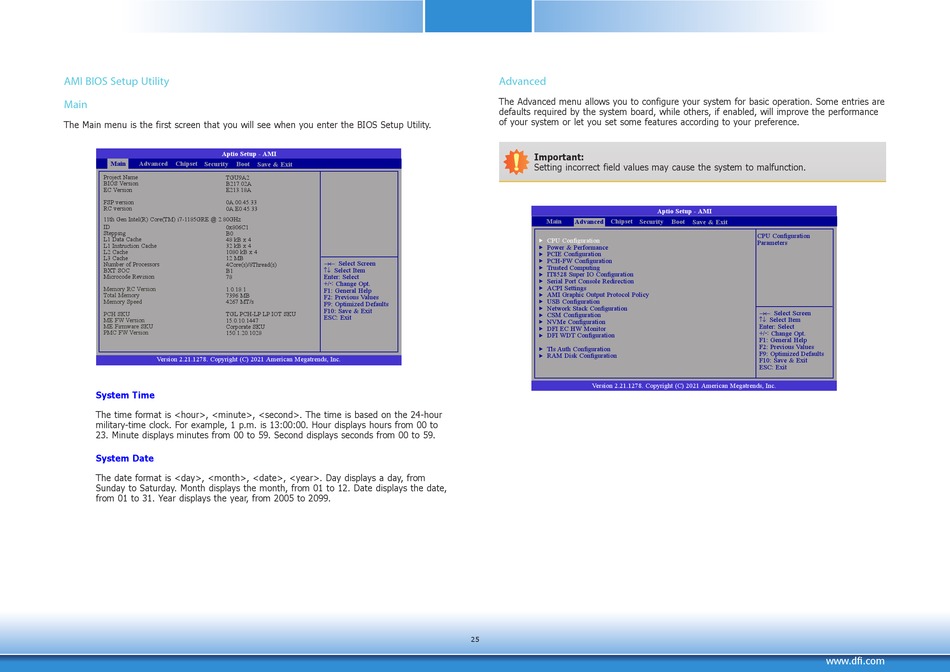This screenshot has width=950, height=672.
Task: Open the highlighted CPU Configuration entry
Action: pyautogui.click(x=573, y=241)
